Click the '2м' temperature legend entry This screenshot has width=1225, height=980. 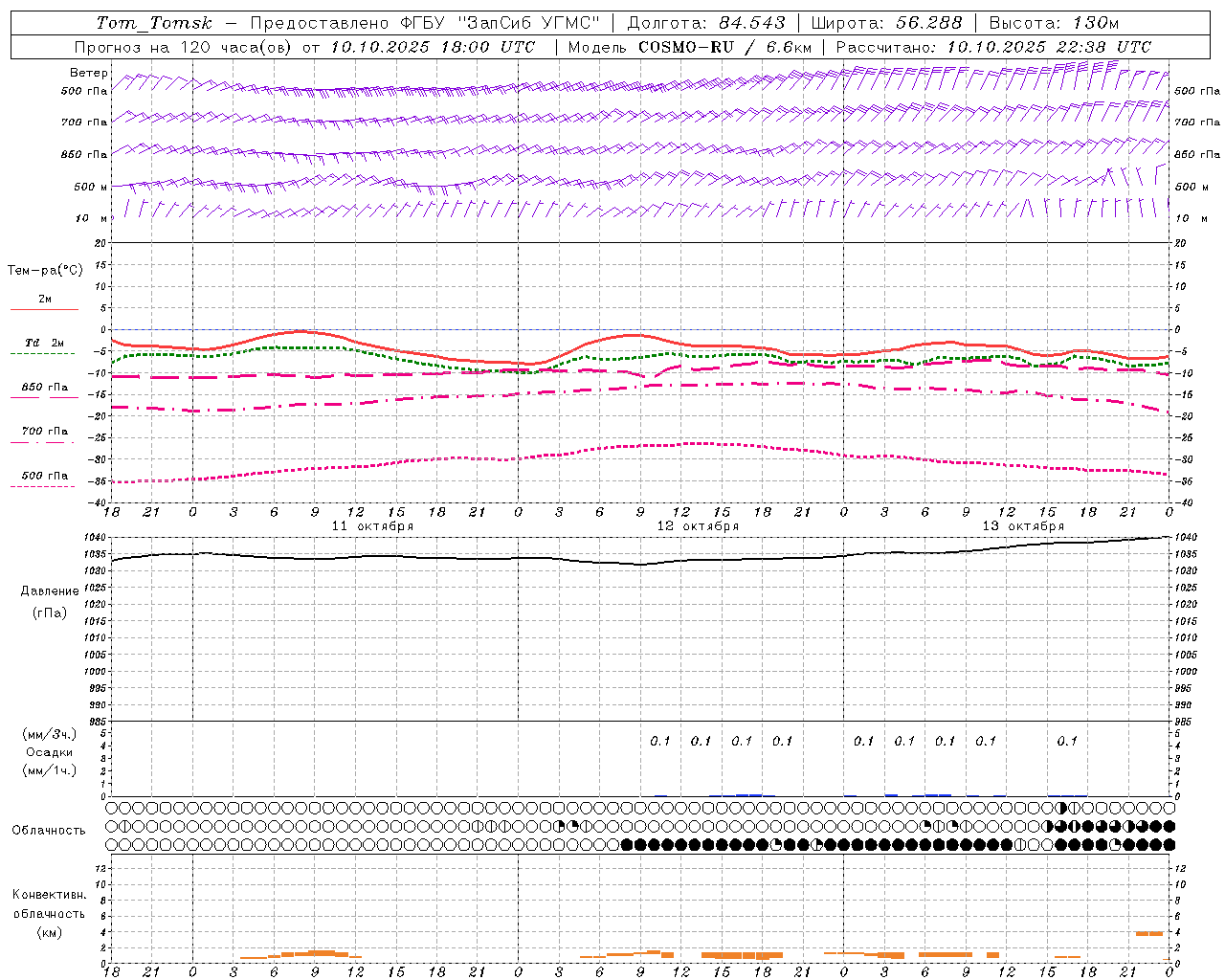45,299
